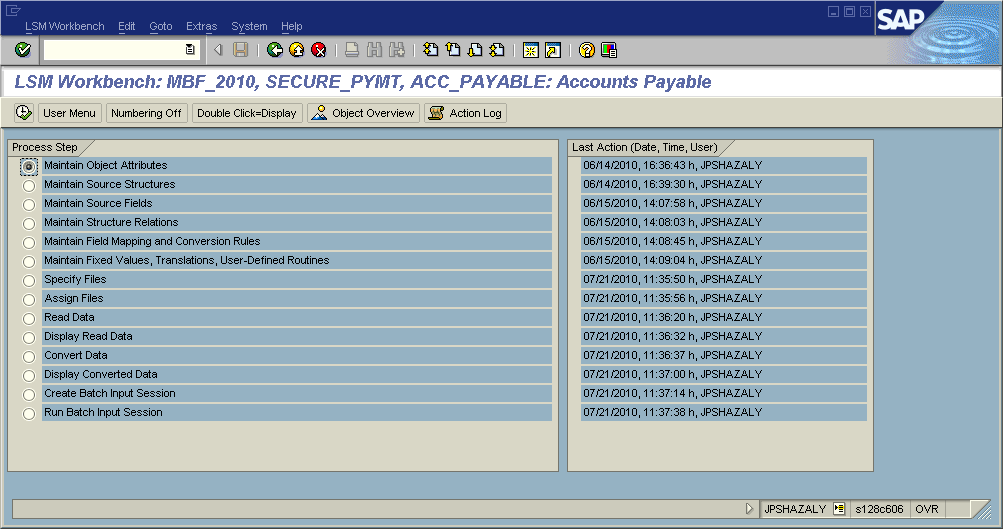Image resolution: width=1003 pixels, height=529 pixels.
Task: Select the Maintain Source Fields radio button
Action: click(29, 205)
